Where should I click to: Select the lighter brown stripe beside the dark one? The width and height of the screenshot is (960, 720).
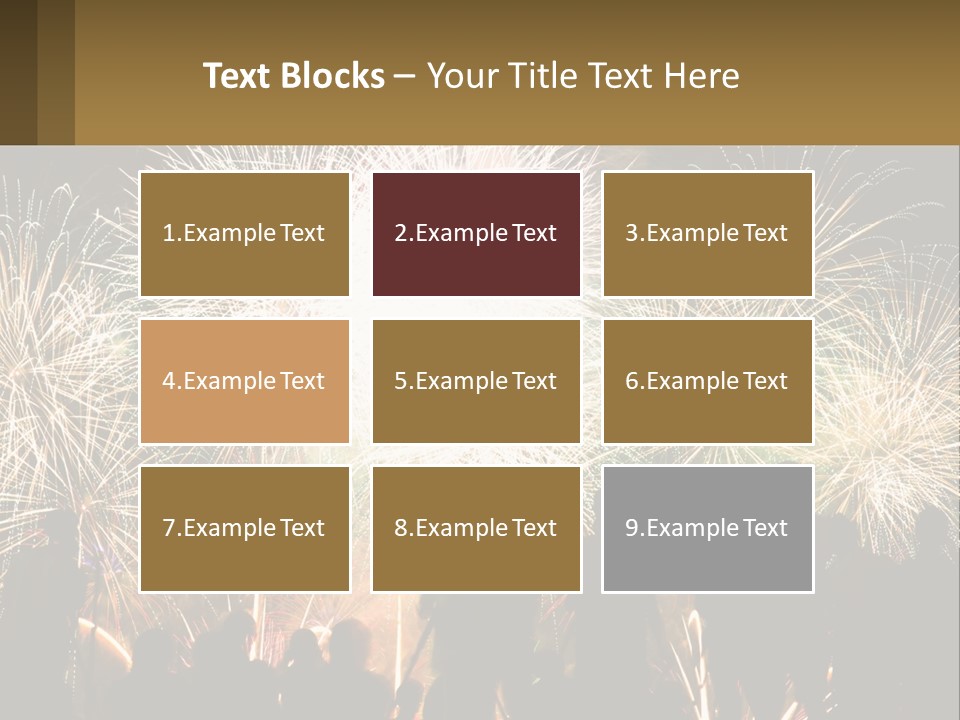56,72
